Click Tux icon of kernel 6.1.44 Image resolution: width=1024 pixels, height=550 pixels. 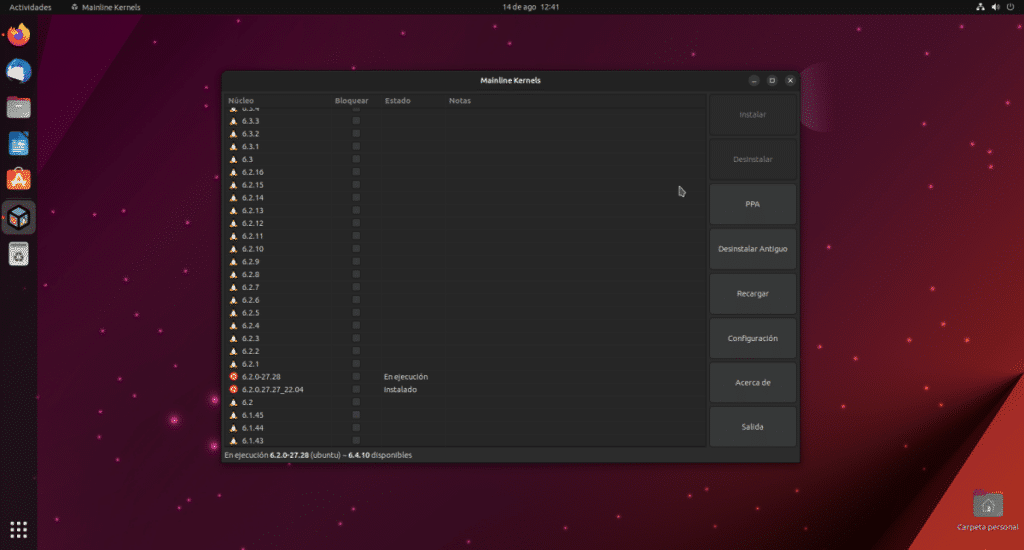[233, 428]
